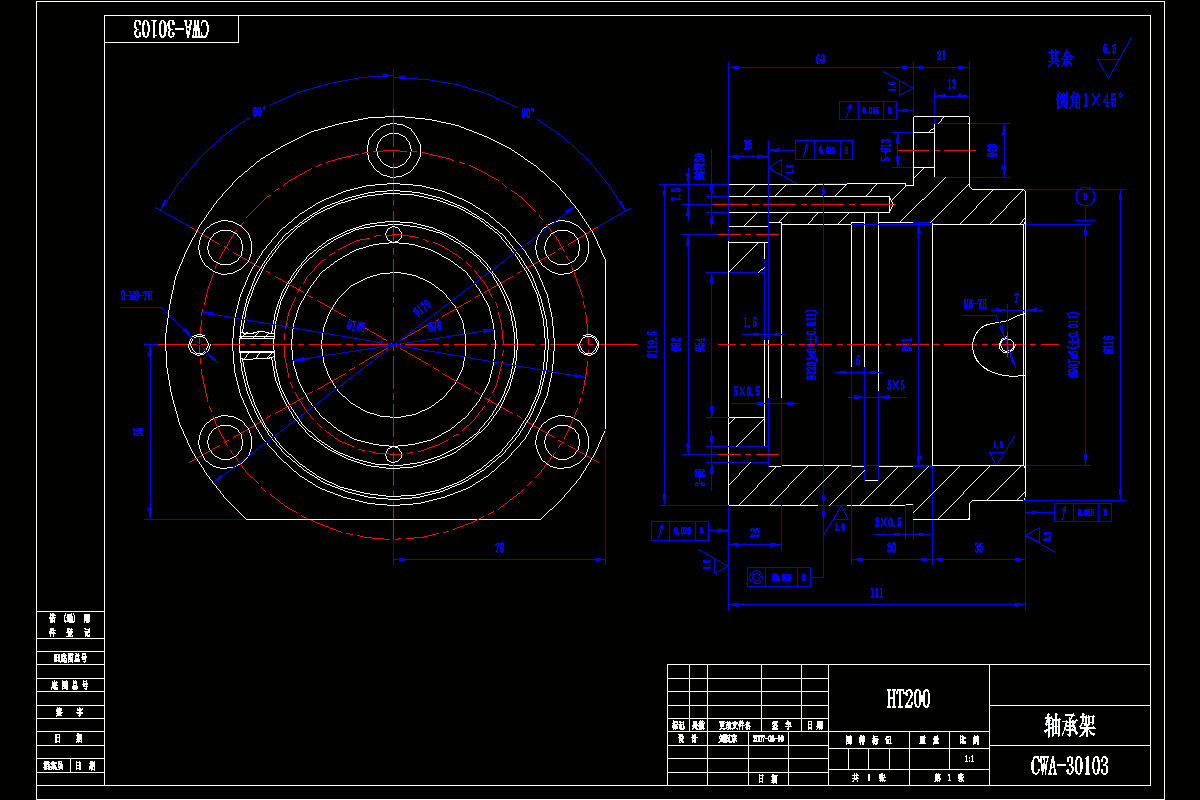
Task: Click the topmost bolt hole in front view
Action: click(395, 150)
